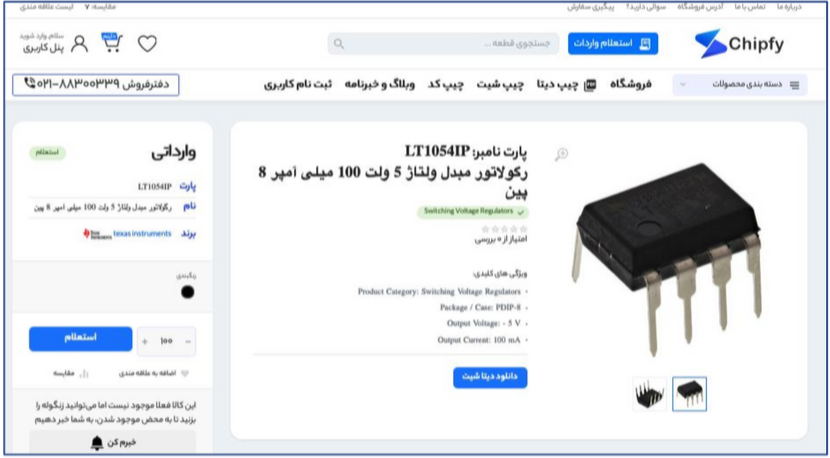Click the دانلود دیتا شیت button

[490, 377]
